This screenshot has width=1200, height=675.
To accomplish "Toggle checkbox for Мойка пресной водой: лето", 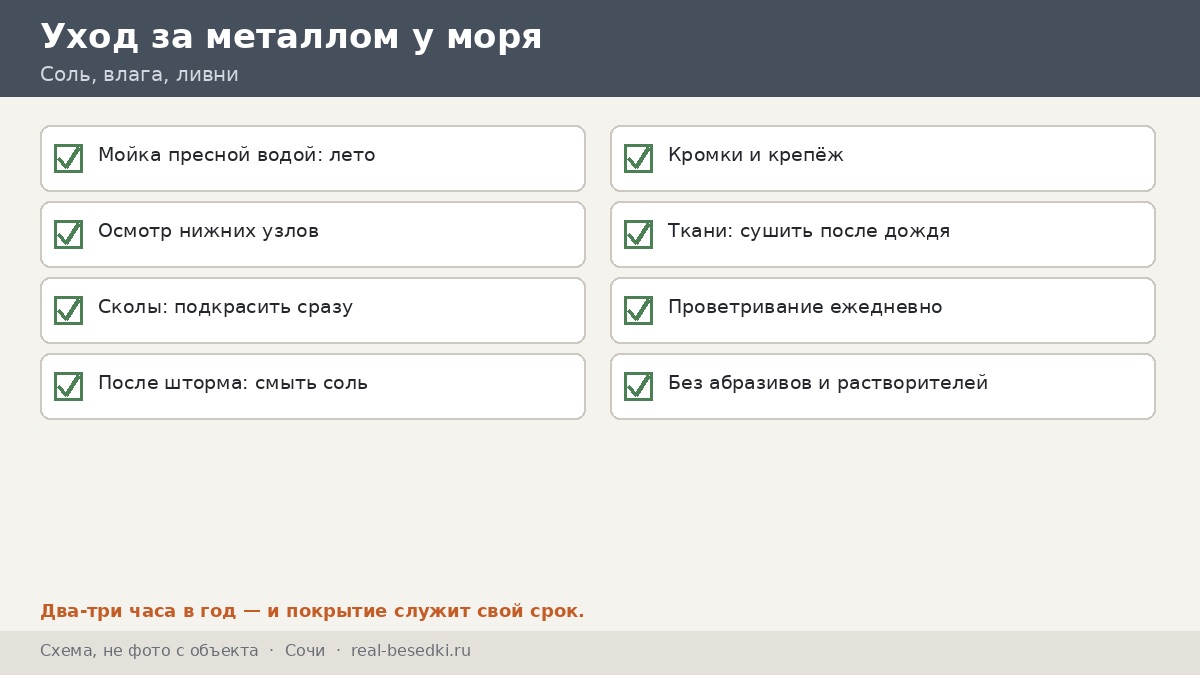I will coord(68,158).
